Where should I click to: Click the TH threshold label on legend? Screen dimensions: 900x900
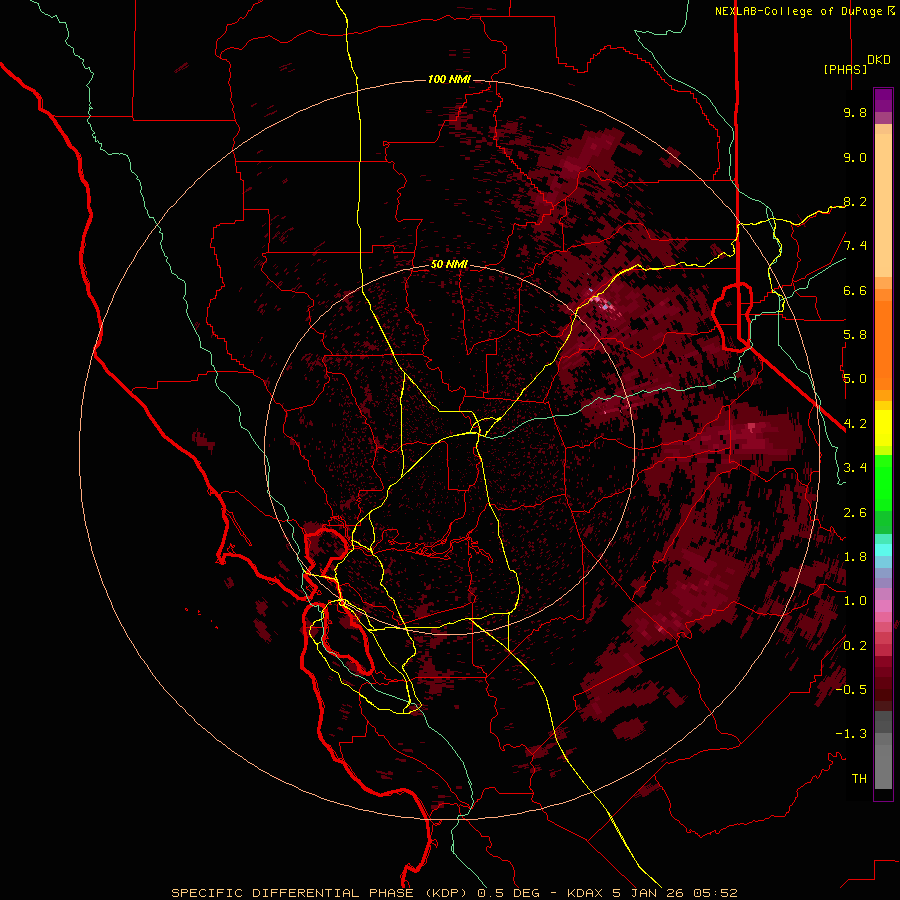point(859,779)
